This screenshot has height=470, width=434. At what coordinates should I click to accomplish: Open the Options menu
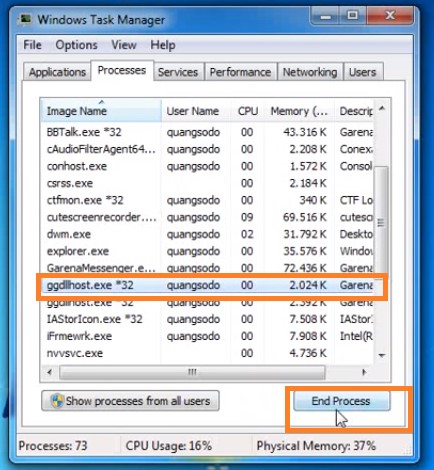pos(76,45)
